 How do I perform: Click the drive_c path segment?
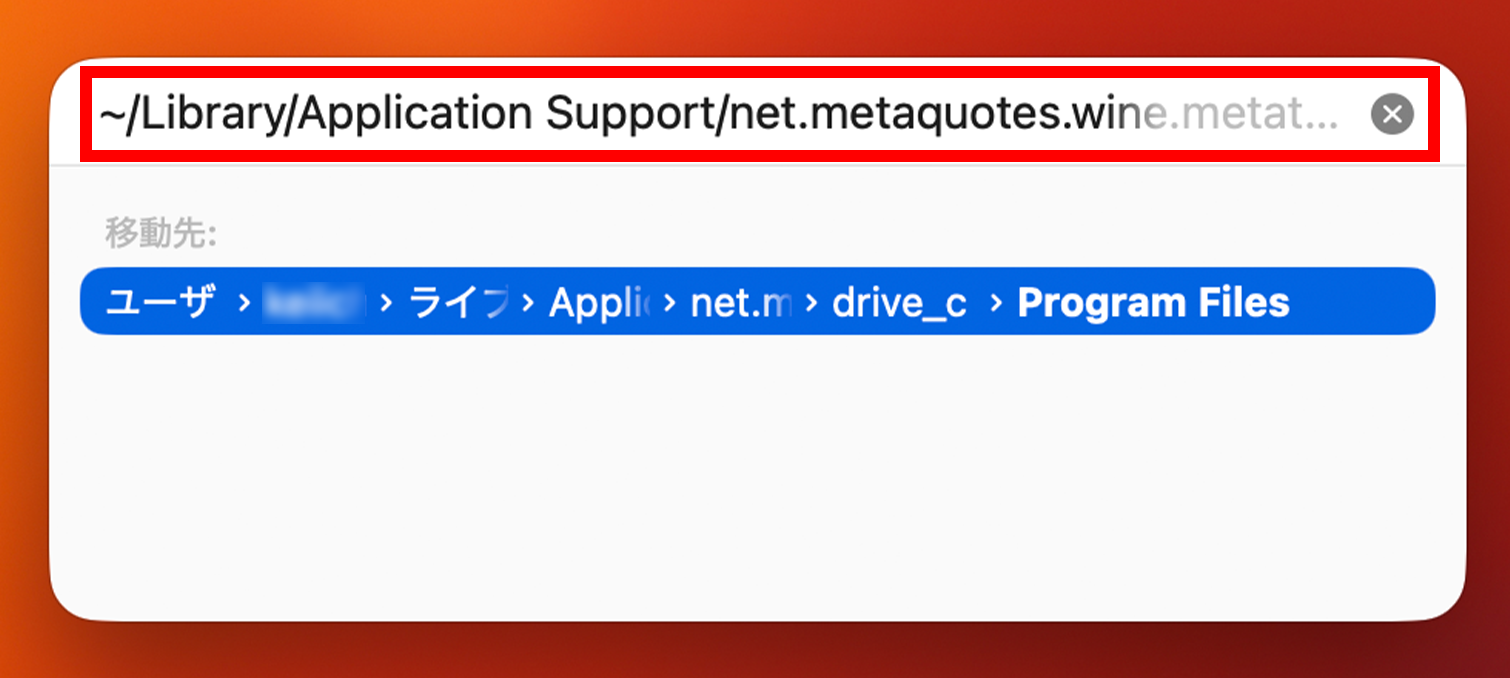899,302
